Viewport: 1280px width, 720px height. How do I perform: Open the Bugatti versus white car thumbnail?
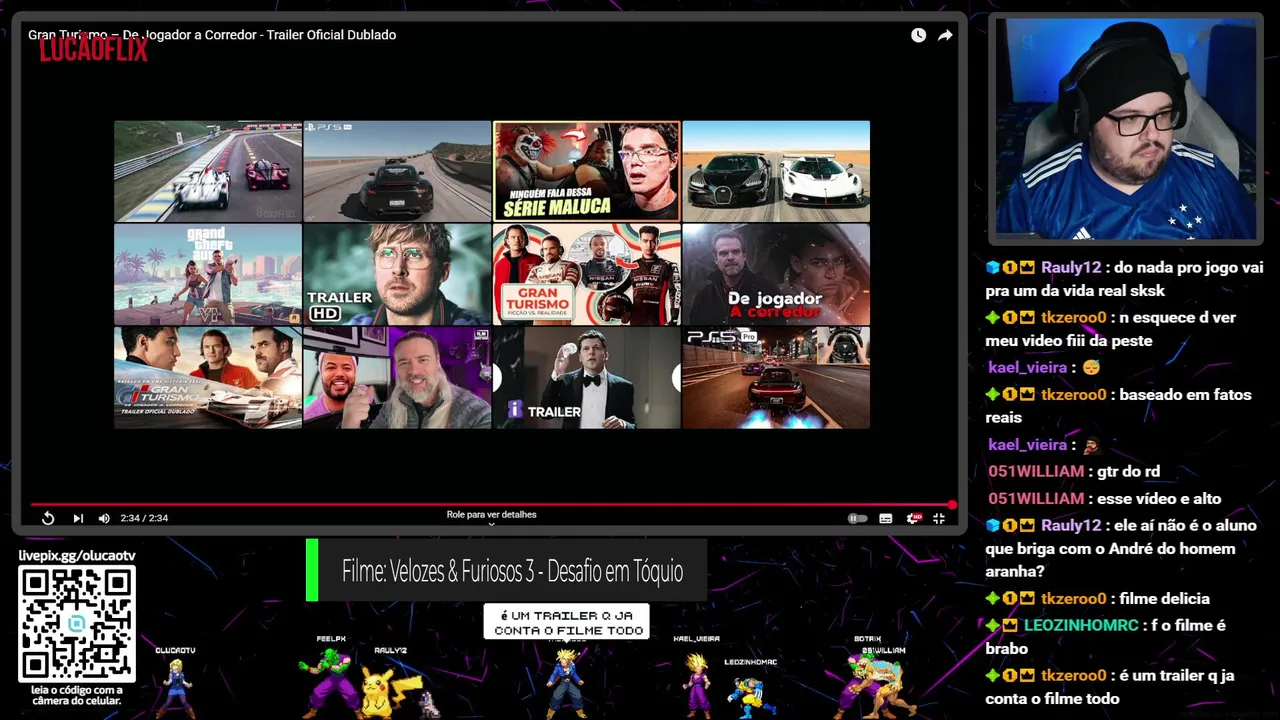(x=776, y=171)
